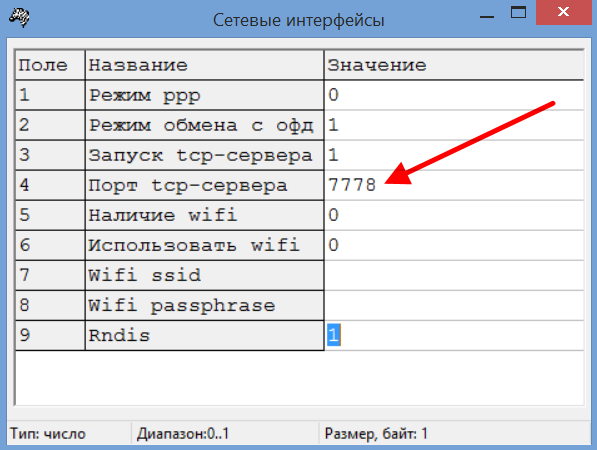
Task: Click the empty Wifi ssid value field
Action: [x=454, y=275]
